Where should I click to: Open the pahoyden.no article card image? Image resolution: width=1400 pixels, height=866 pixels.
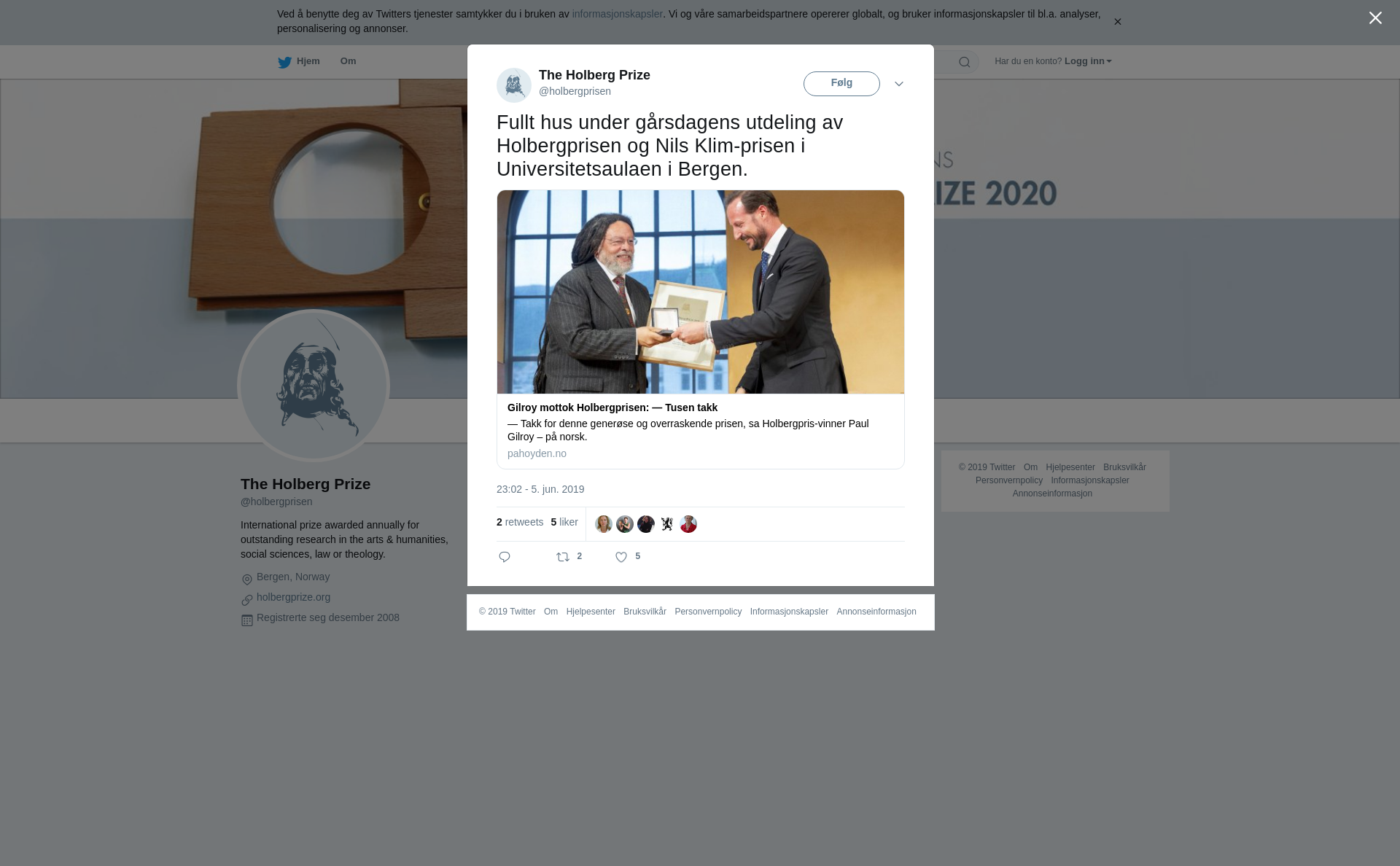(701, 292)
